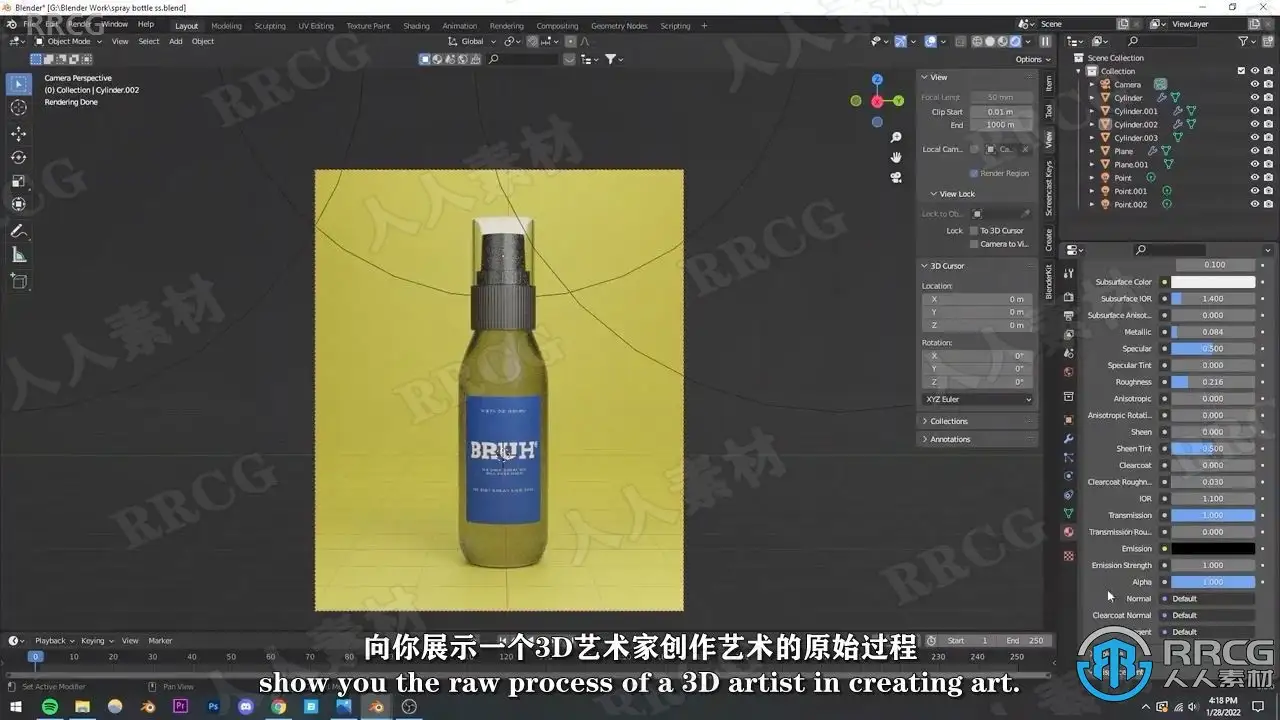Click the Subsurface Color swatch
This screenshot has height=720, width=1280.
point(1213,282)
